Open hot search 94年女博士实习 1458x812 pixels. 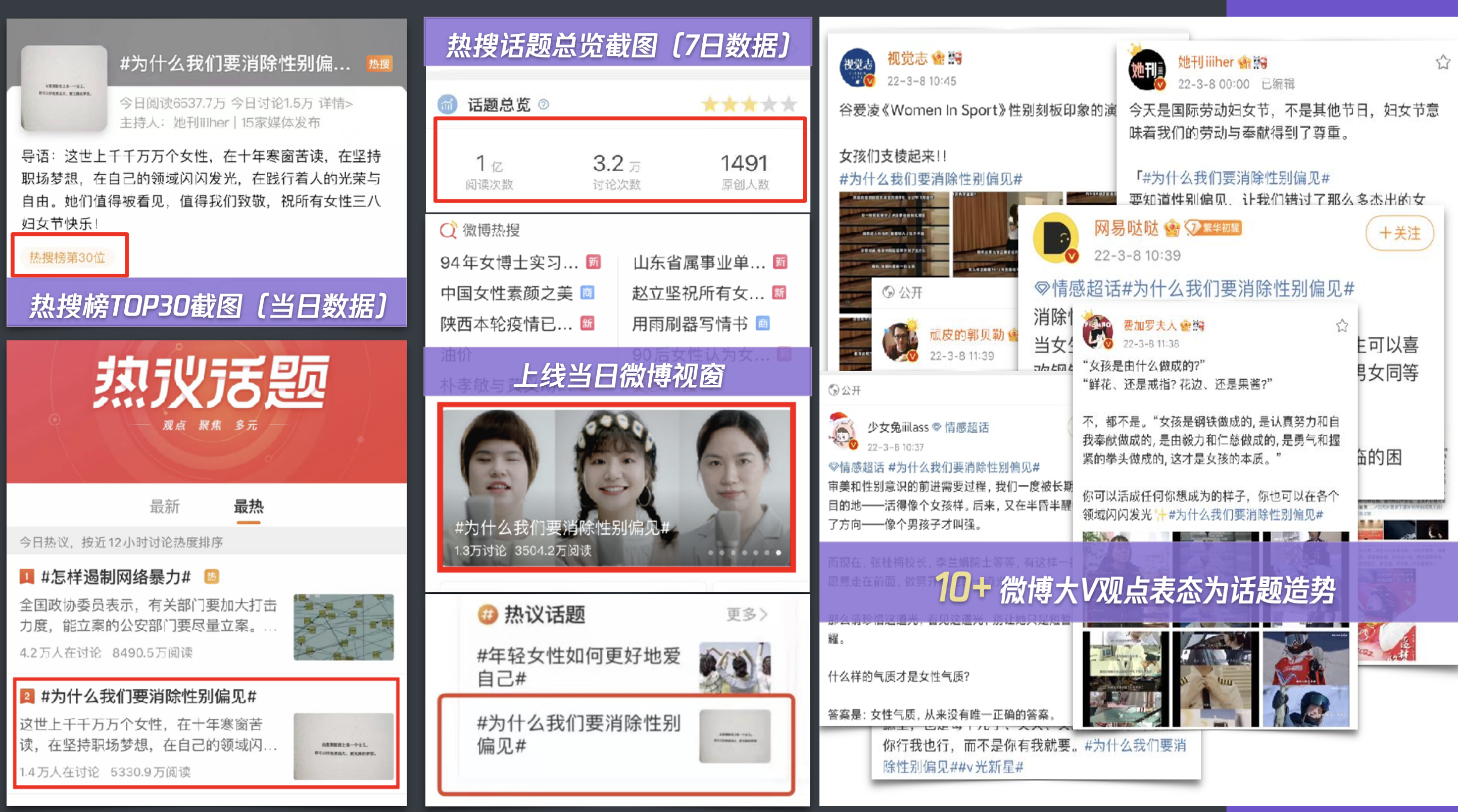point(509,262)
